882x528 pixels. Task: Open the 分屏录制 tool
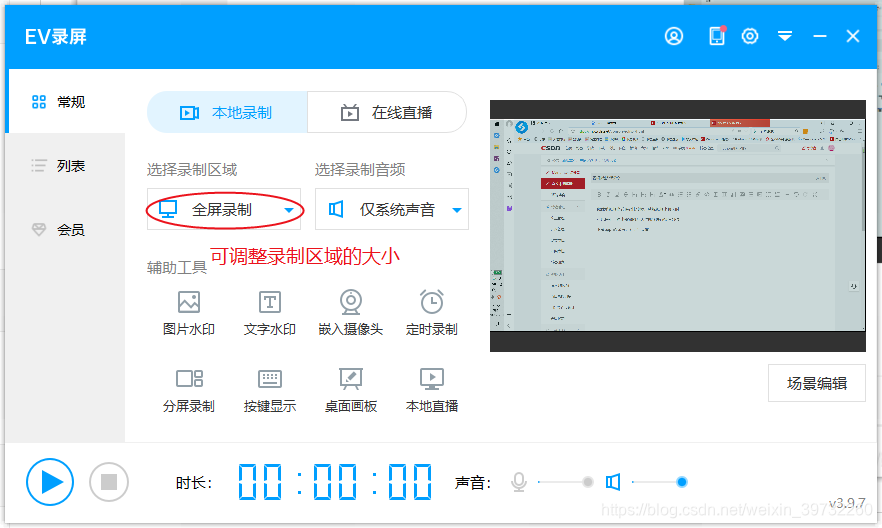point(188,390)
